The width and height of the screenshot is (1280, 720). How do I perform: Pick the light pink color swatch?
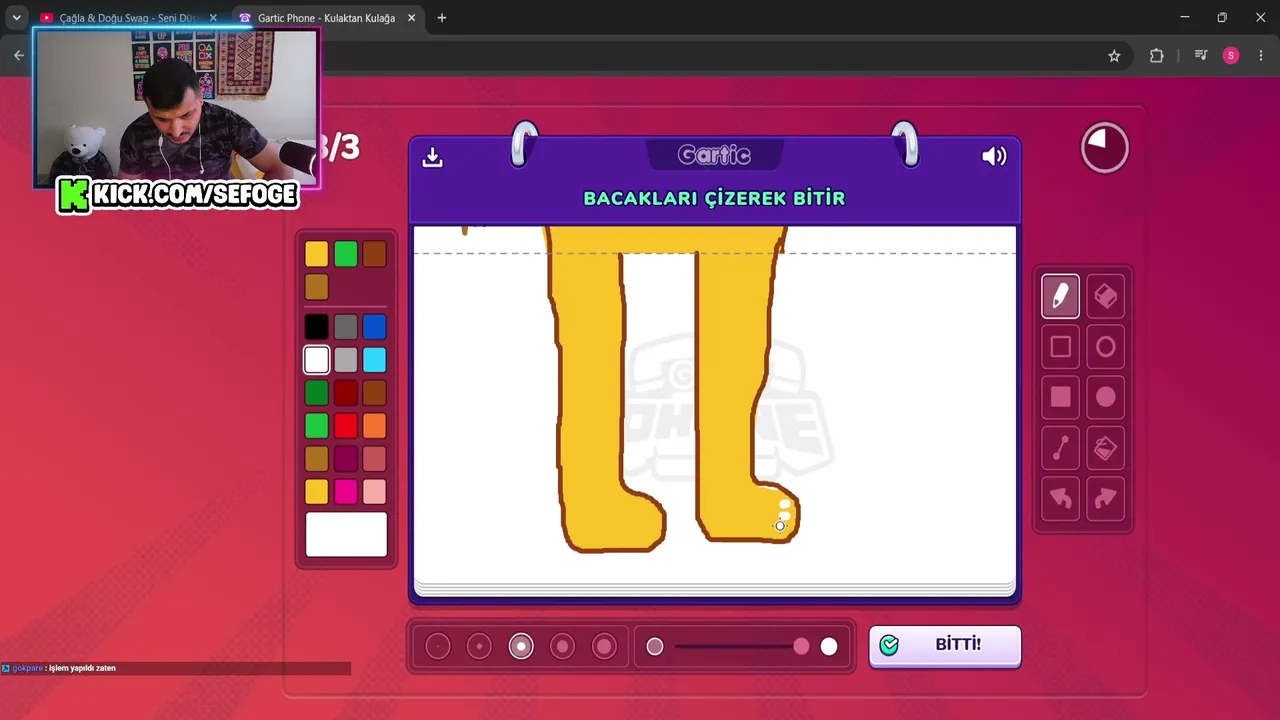coord(374,492)
